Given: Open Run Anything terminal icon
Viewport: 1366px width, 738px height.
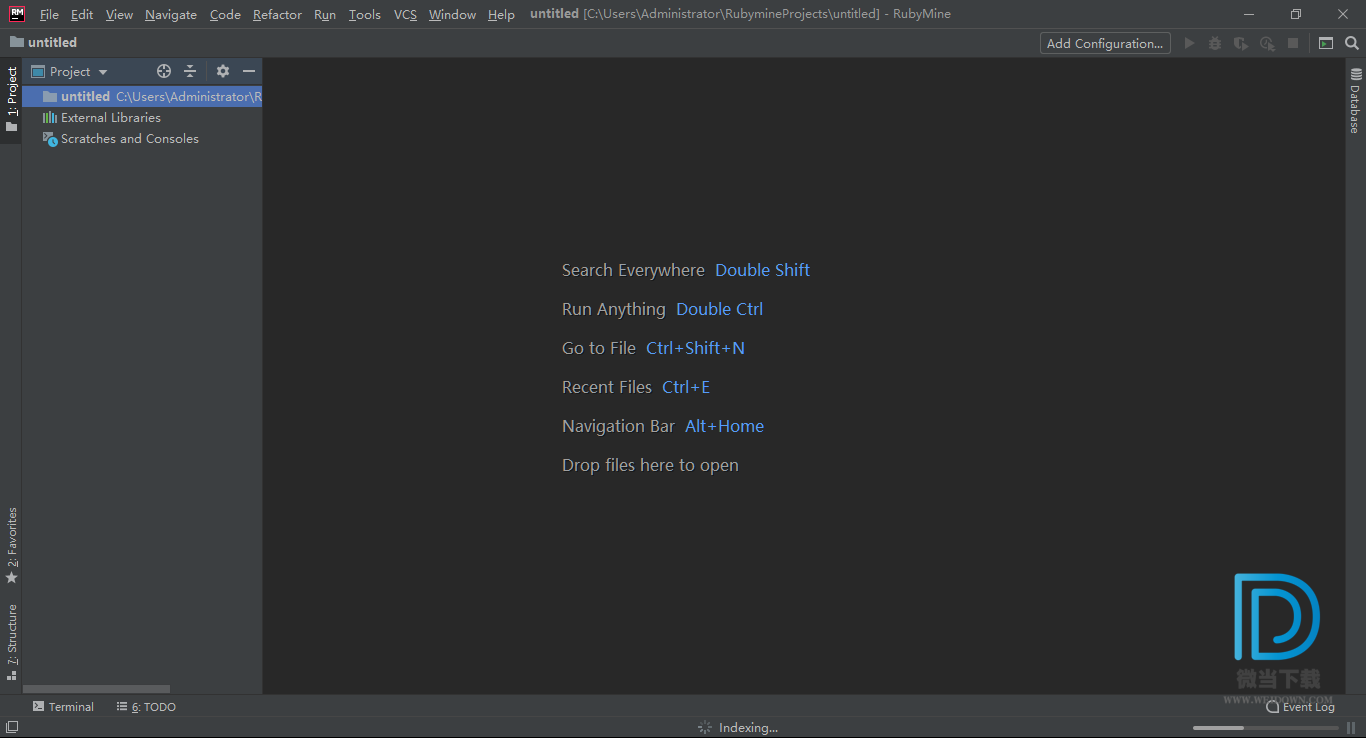Looking at the screenshot, I should point(1326,43).
